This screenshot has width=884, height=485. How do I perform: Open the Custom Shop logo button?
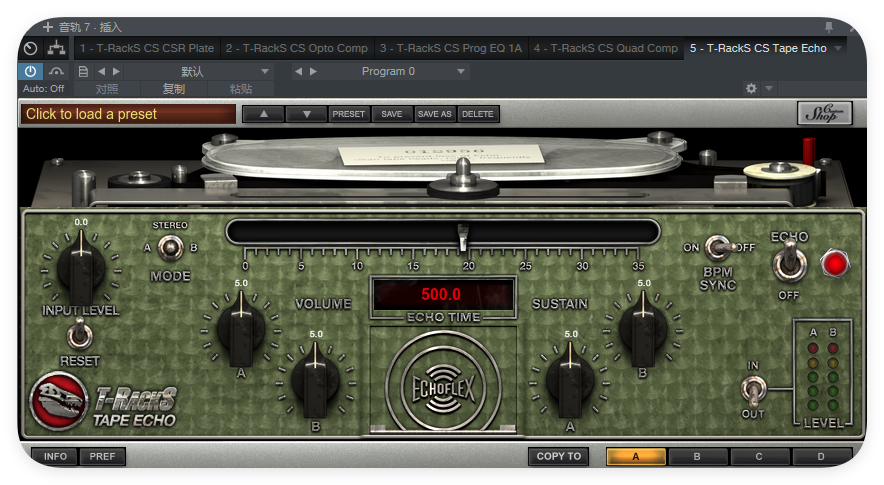click(x=824, y=113)
